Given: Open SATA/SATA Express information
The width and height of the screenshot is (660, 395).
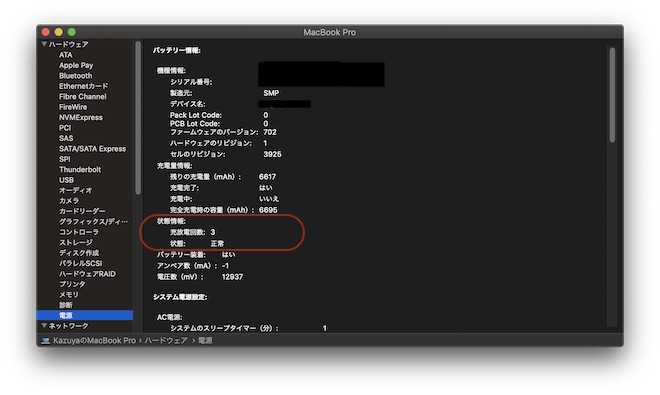Looking at the screenshot, I should 92,149.
